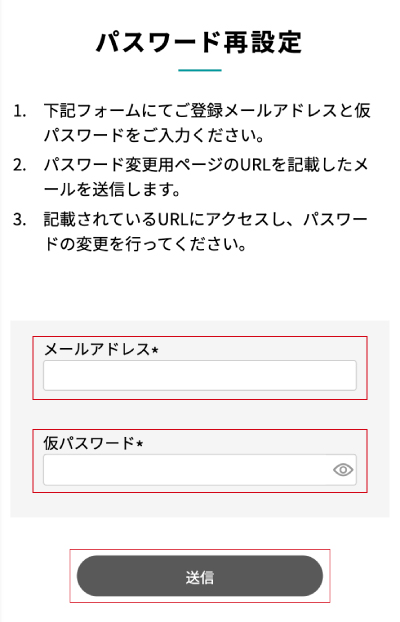The image size is (400, 622).
Task: Click the list number "1." marker
Action: tap(19, 111)
